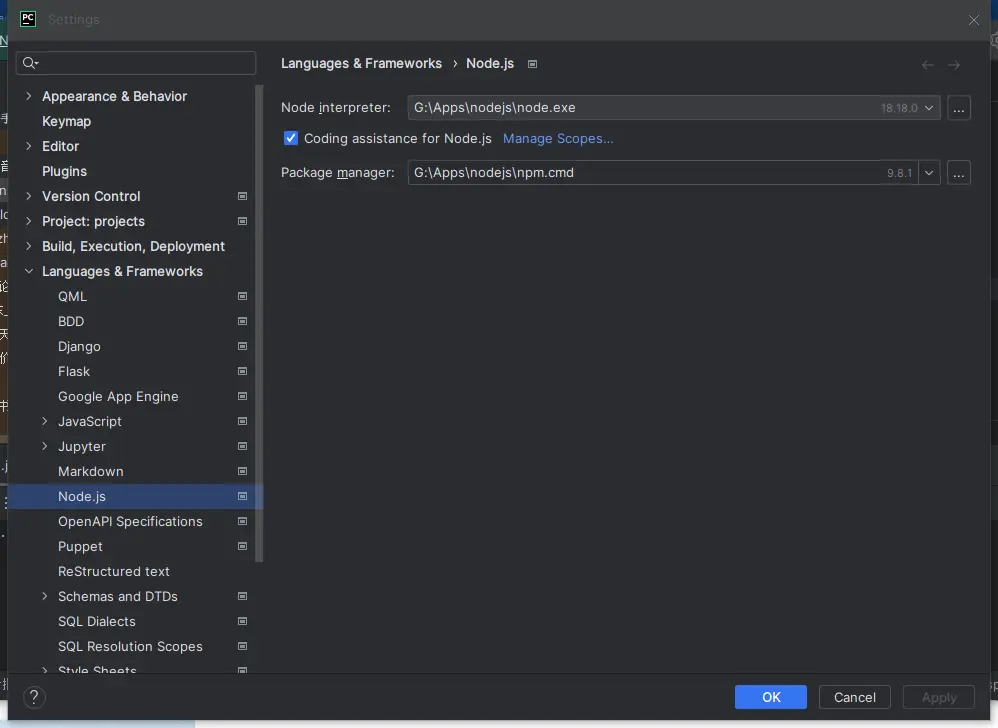The width and height of the screenshot is (998, 728).
Task: Open Plugins settings page
Action: tap(64, 171)
